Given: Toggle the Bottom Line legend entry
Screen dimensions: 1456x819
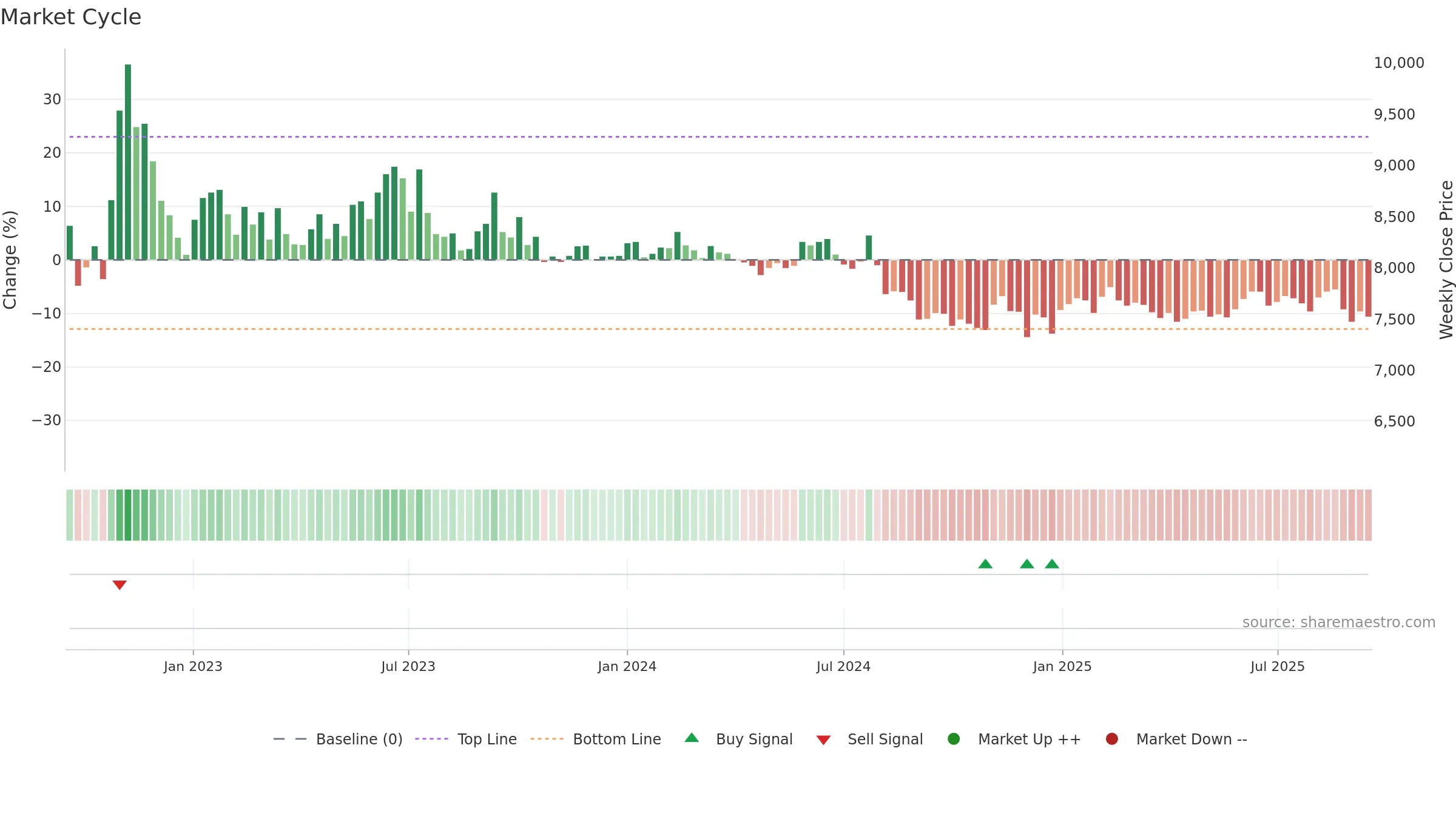Looking at the screenshot, I should pyautogui.click(x=596, y=739).
